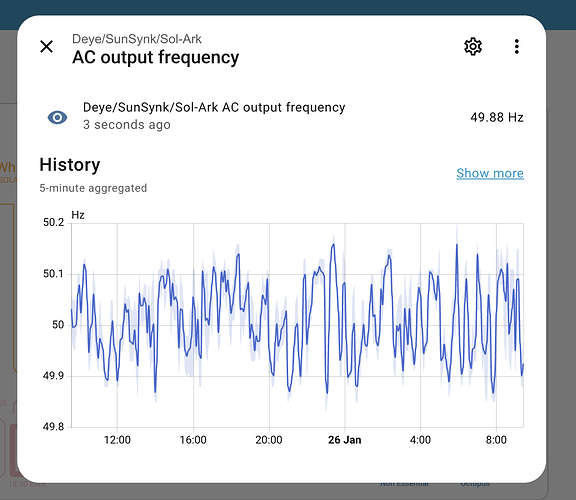This screenshot has height=500, width=576.
Task: Click the Deye/SunSynk/Sol-Ark device subtitle
Action: tap(137, 39)
